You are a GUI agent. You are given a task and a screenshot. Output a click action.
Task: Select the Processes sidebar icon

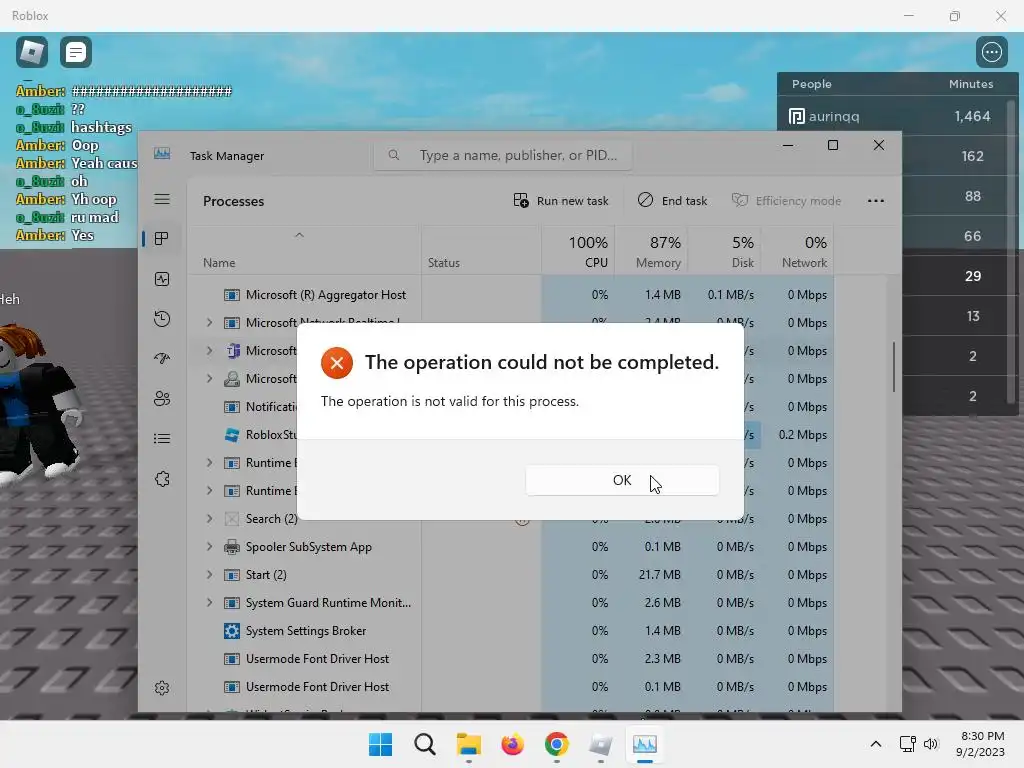coord(162,239)
